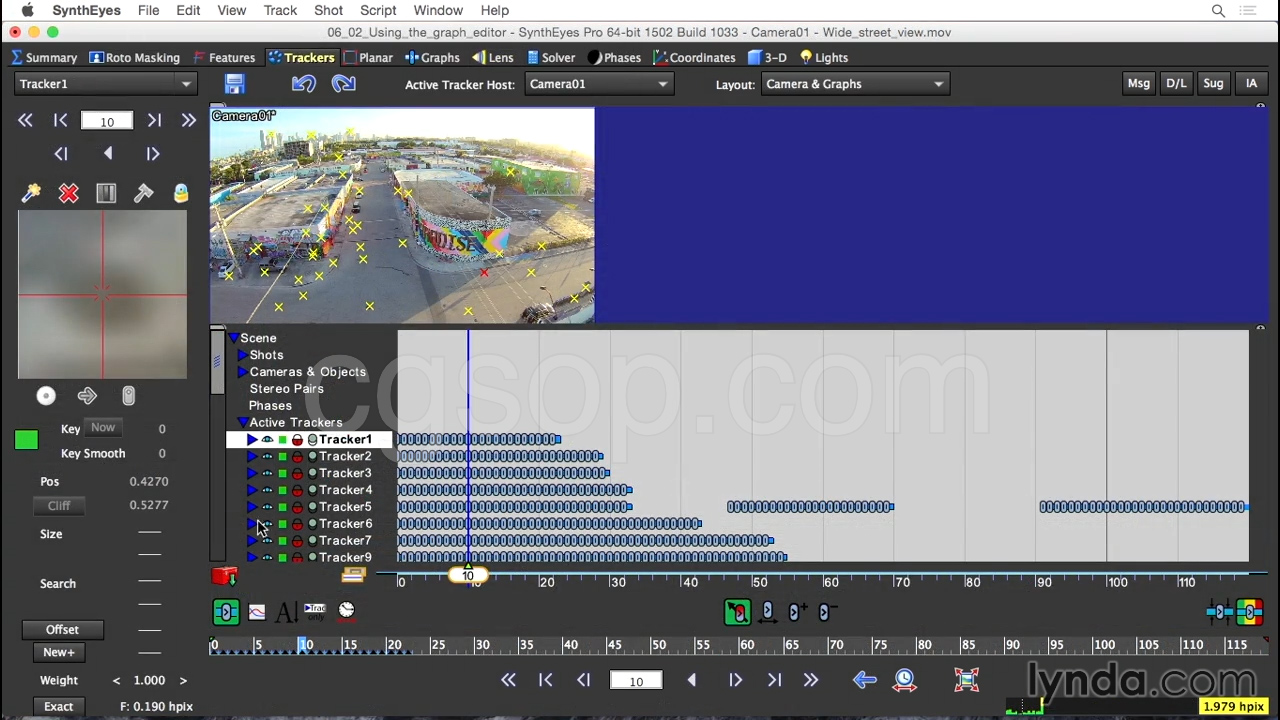Click the hammer tool icon
This screenshot has width=1280, height=720.
[143, 193]
